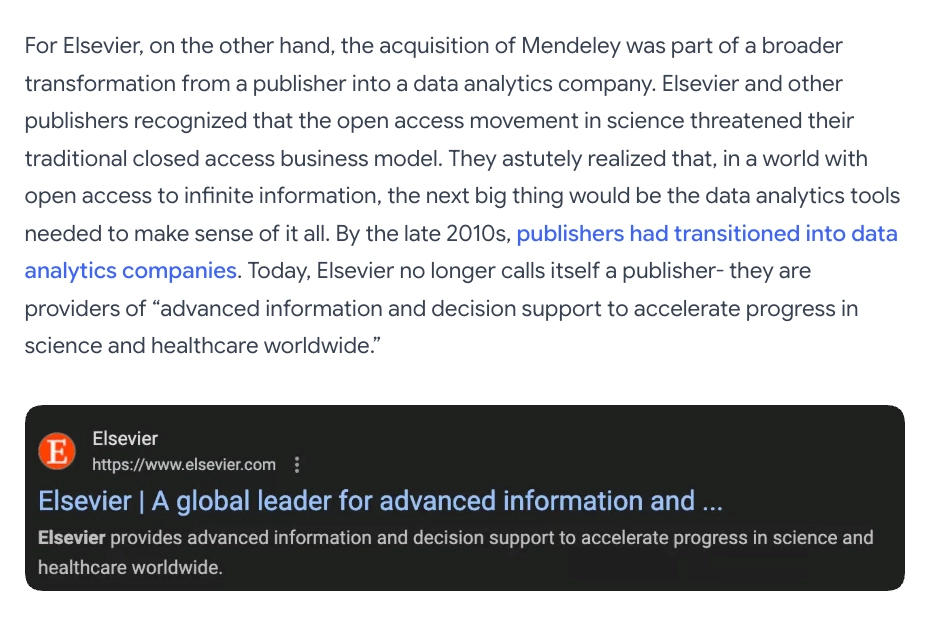Viewport: 932px width, 625px height.
Task: Click the 'healthcare worldwide.' snippet ending in the card
Action: pyautogui.click(x=130, y=568)
